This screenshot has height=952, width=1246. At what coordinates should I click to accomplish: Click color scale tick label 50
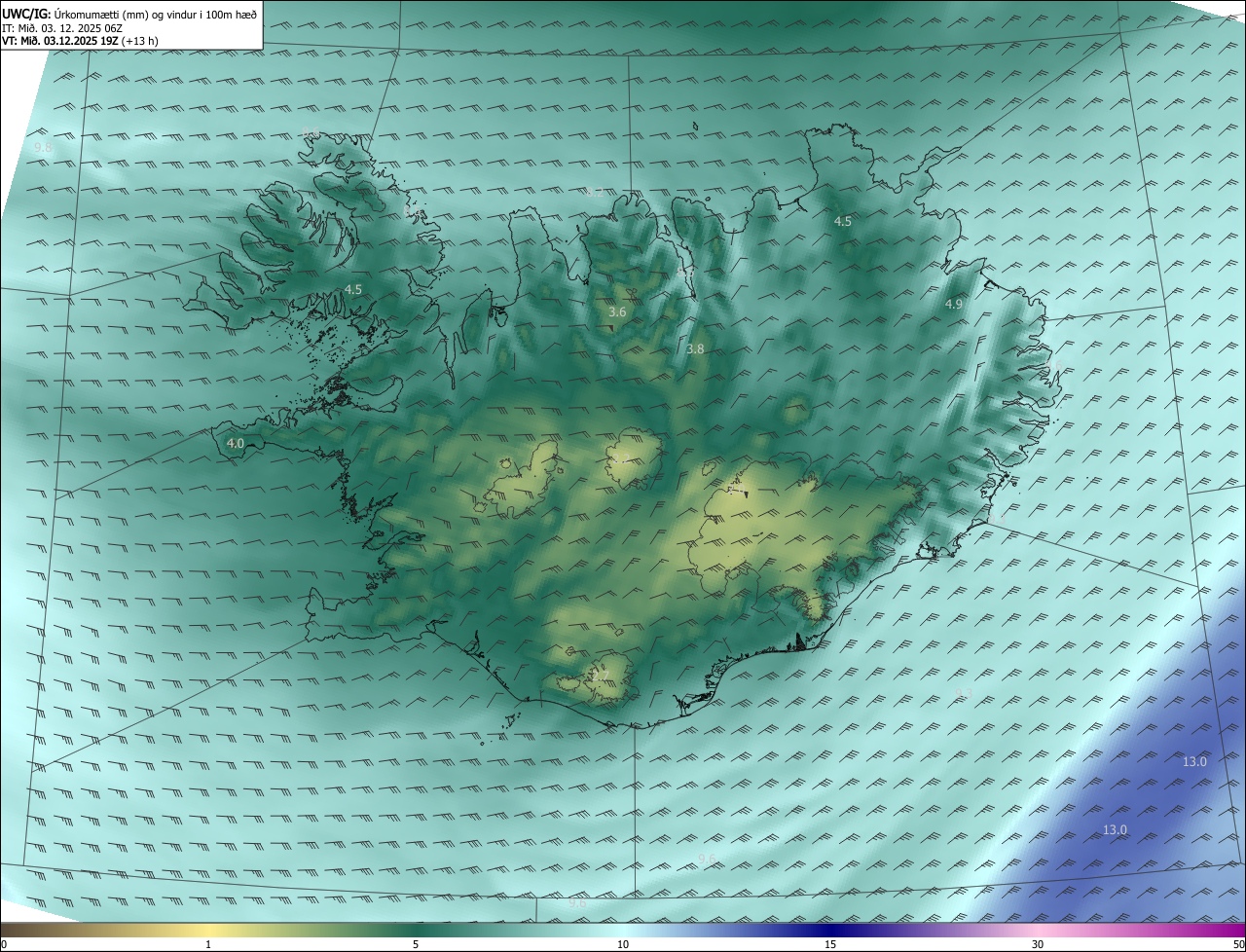pos(1239,944)
